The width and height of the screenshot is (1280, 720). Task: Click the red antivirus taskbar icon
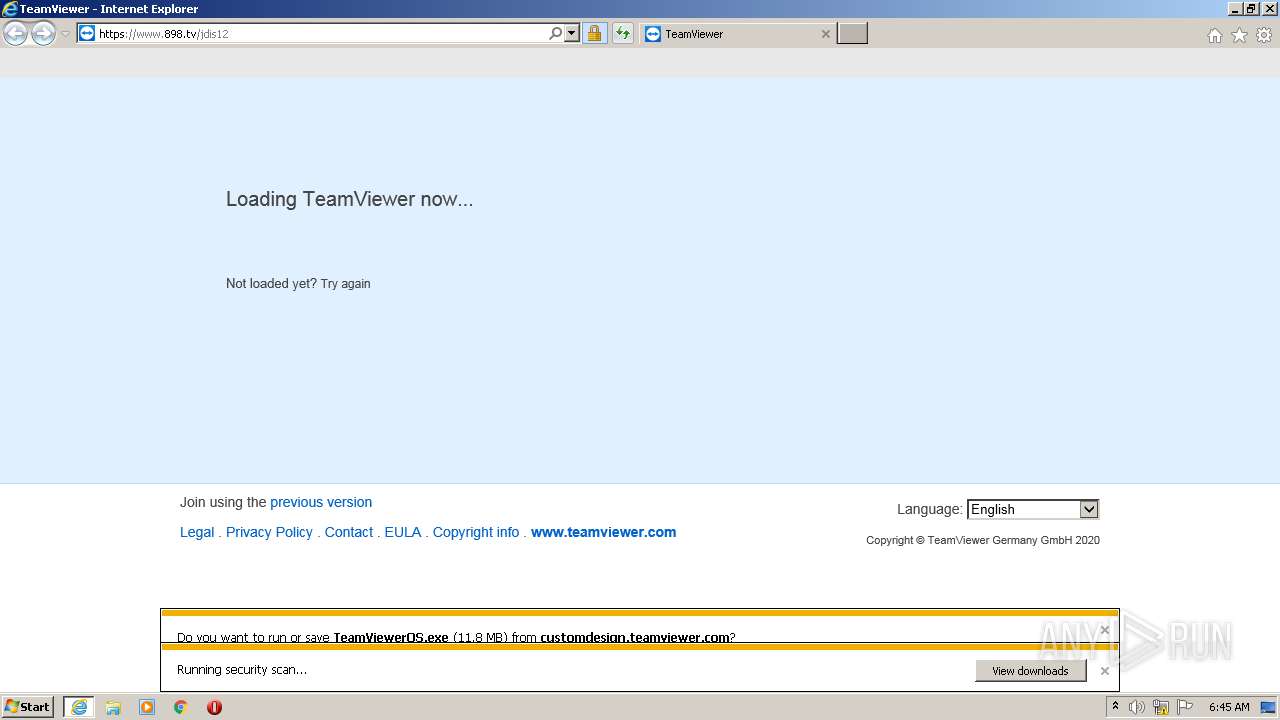tap(214, 707)
